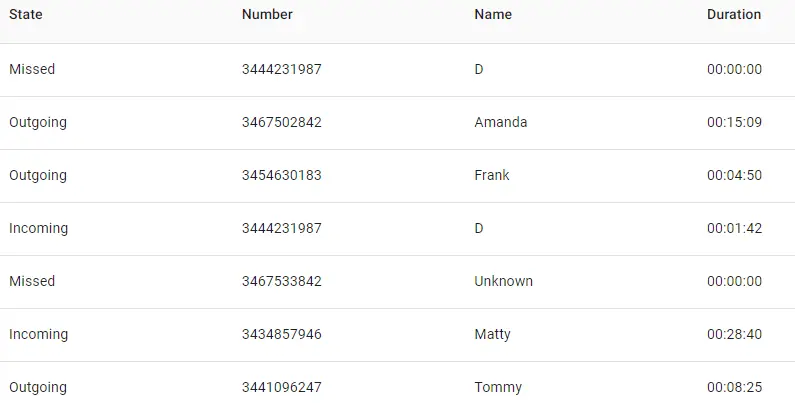Select phone number 3434857946
795x403 pixels.
pos(282,335)
